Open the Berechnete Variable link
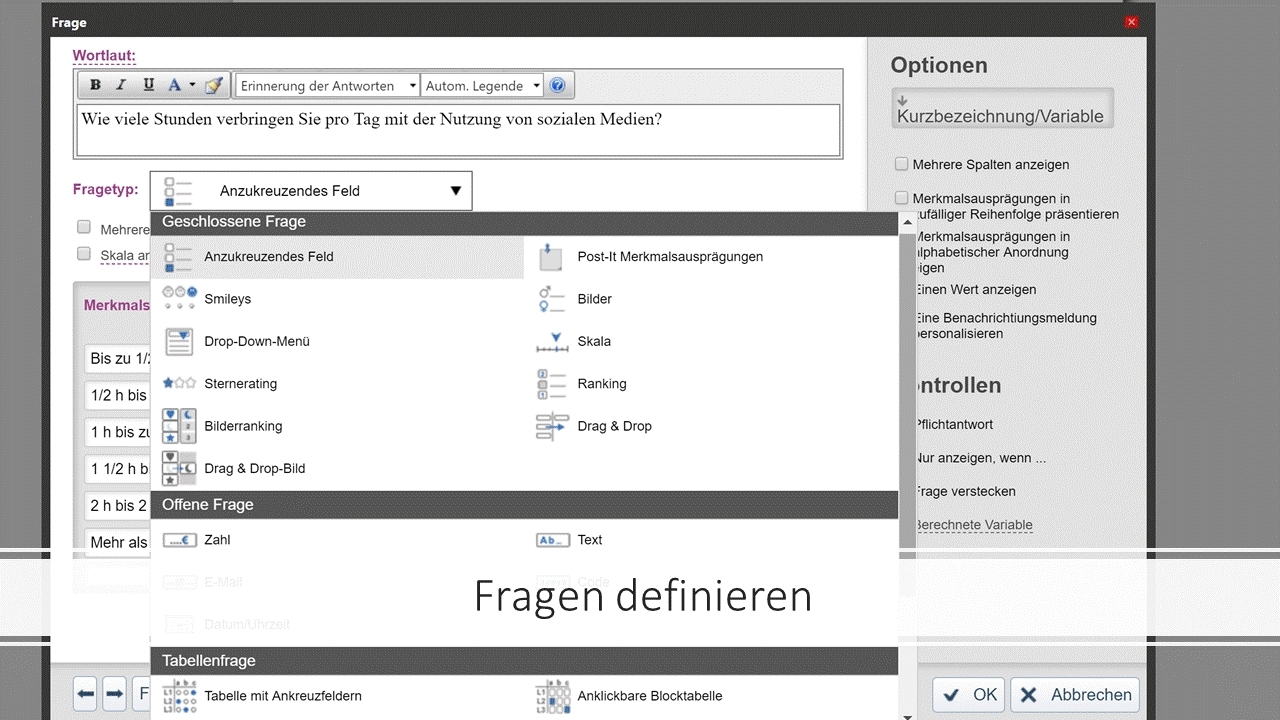The width and height of the screenshot is (1280, 720). (x=973, y=525)
